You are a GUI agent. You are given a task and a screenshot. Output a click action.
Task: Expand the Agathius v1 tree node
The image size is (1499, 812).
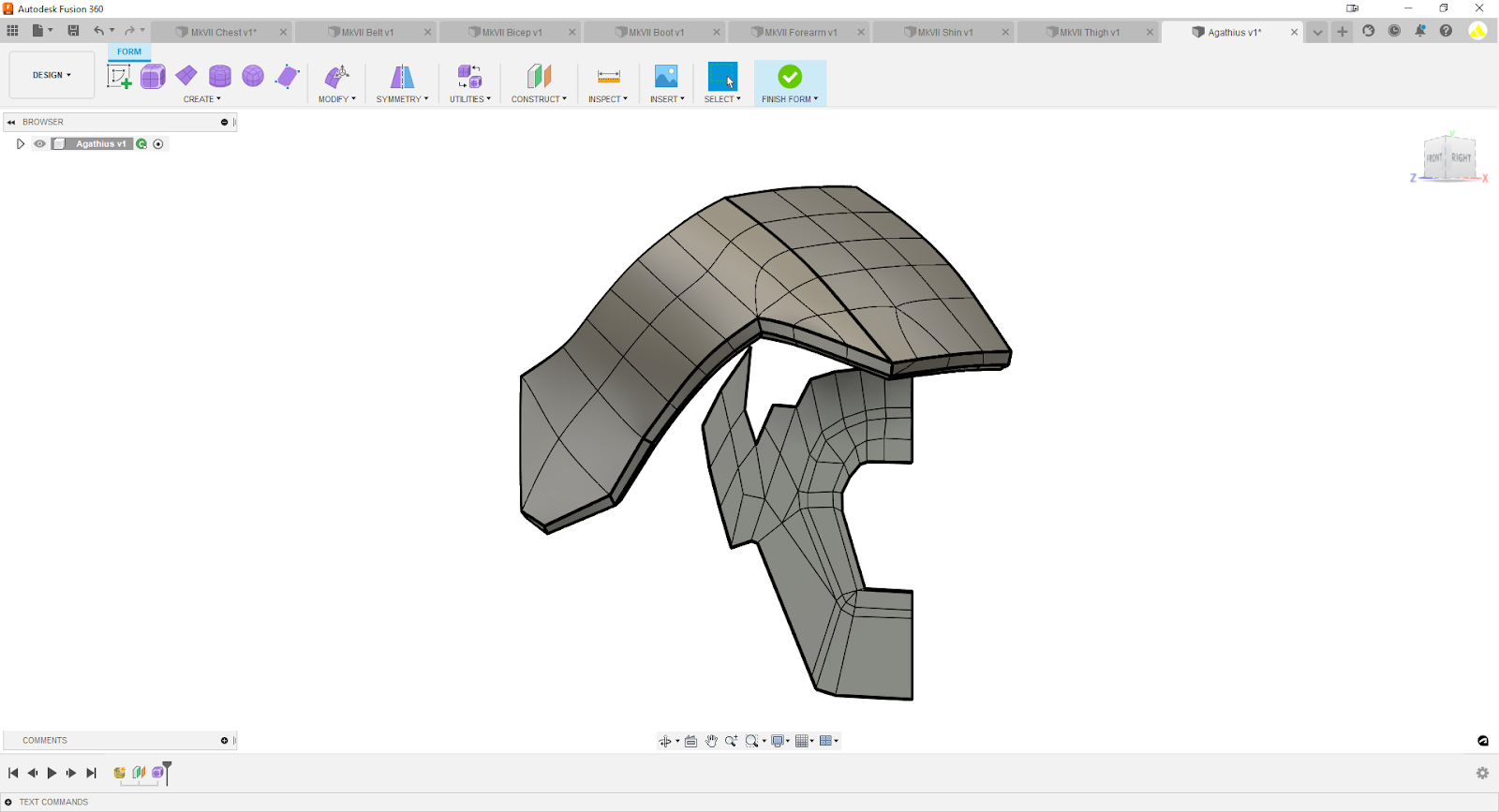coord(21,144)
